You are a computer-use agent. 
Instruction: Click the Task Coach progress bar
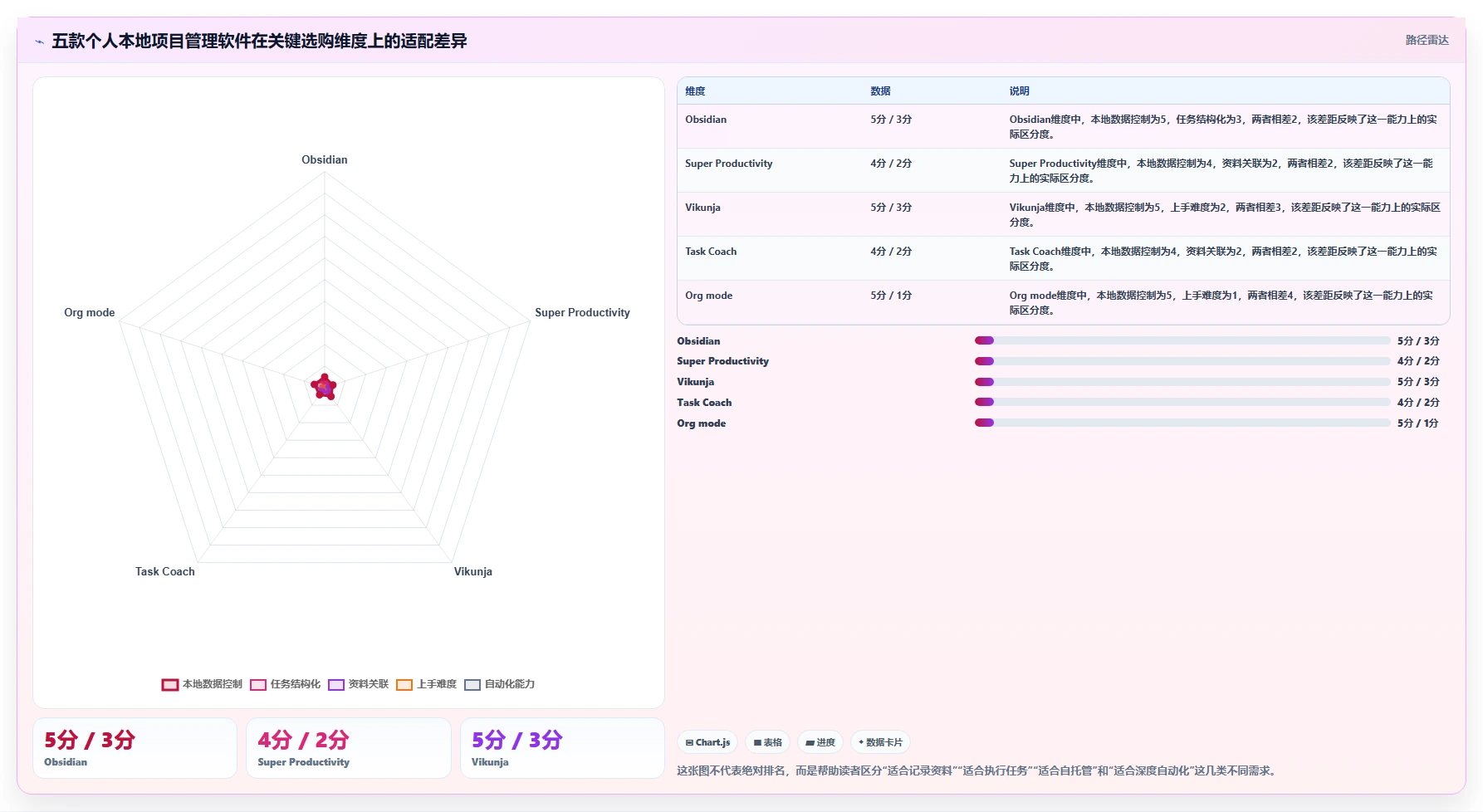point(1182,402)
